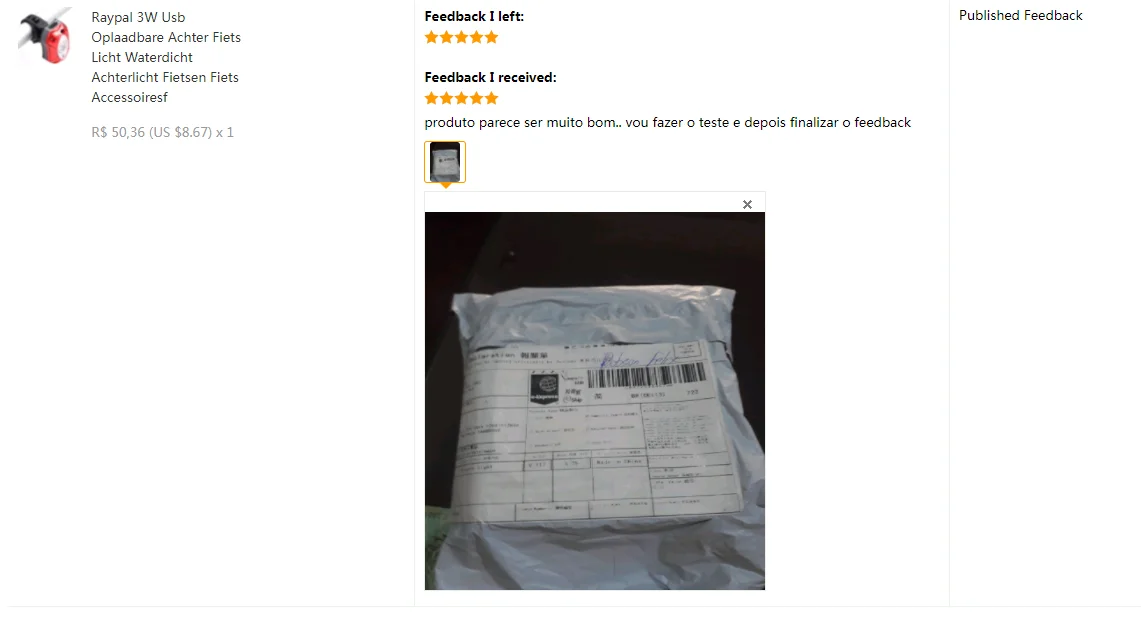Click second star under Feedback I left
Screen dimensions: 1141x620
[447, 37]
